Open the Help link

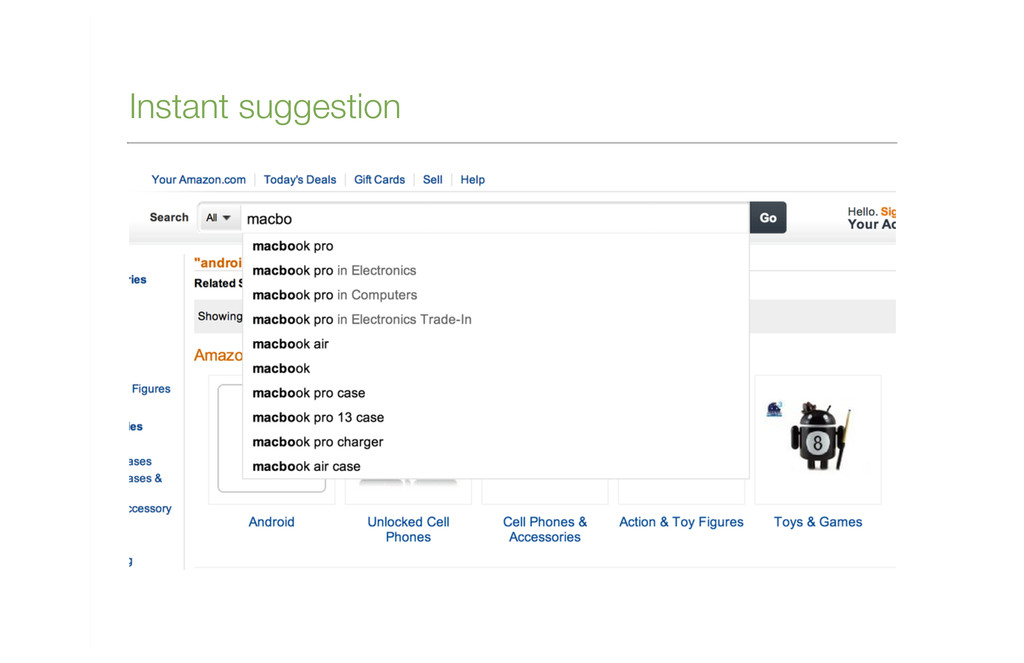point(472,180)
